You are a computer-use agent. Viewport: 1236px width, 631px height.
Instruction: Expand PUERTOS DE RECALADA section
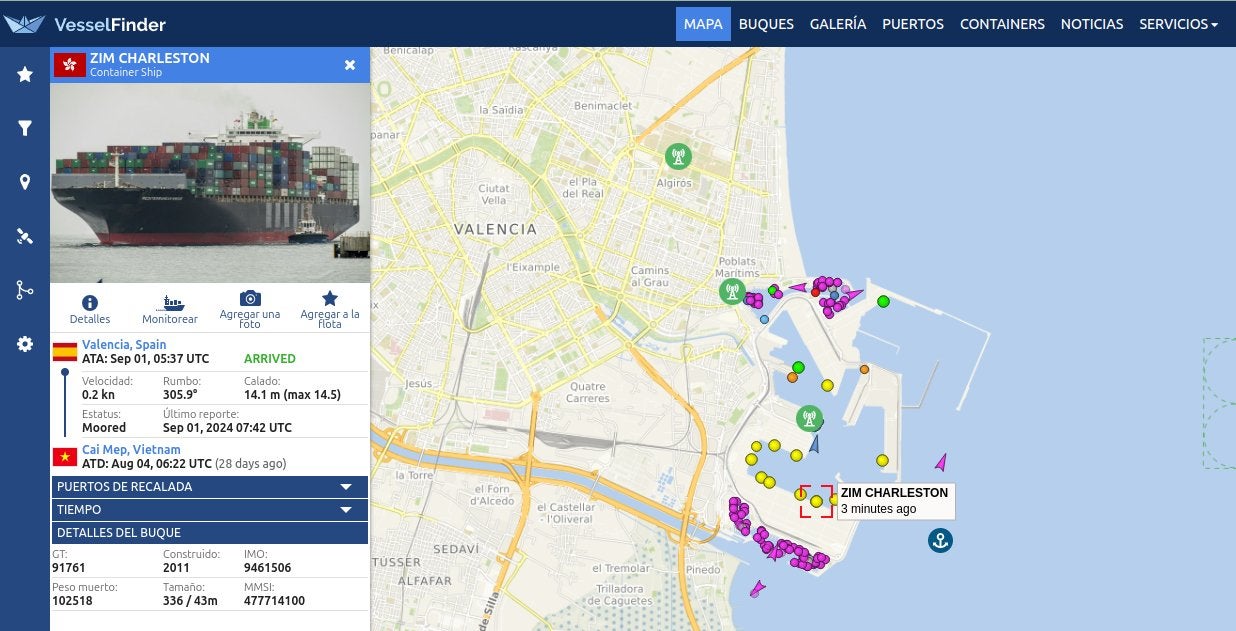(x=209, y=487)
